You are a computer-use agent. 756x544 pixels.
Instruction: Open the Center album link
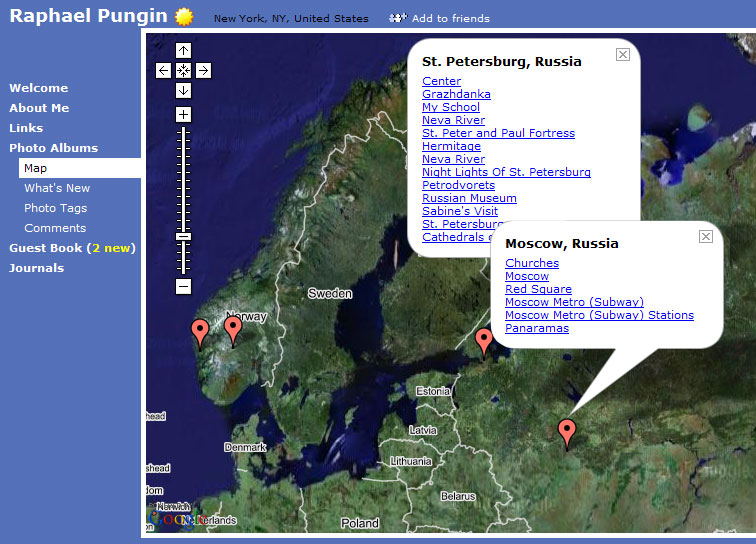(x=442, y=81)
